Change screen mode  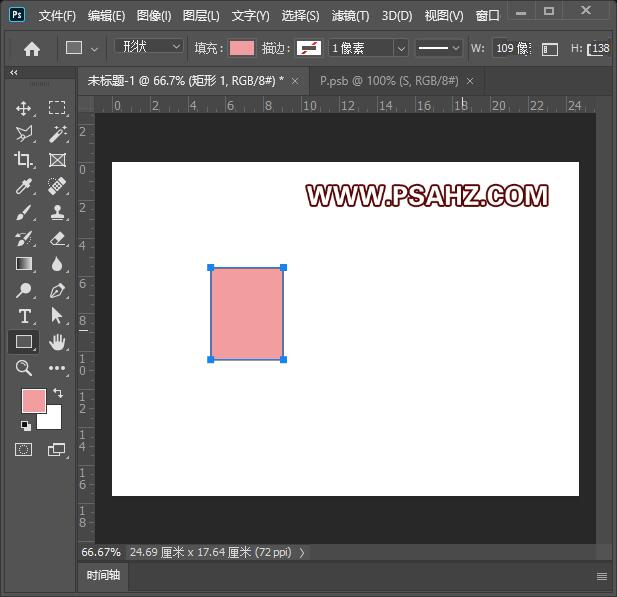click(56, 449)
